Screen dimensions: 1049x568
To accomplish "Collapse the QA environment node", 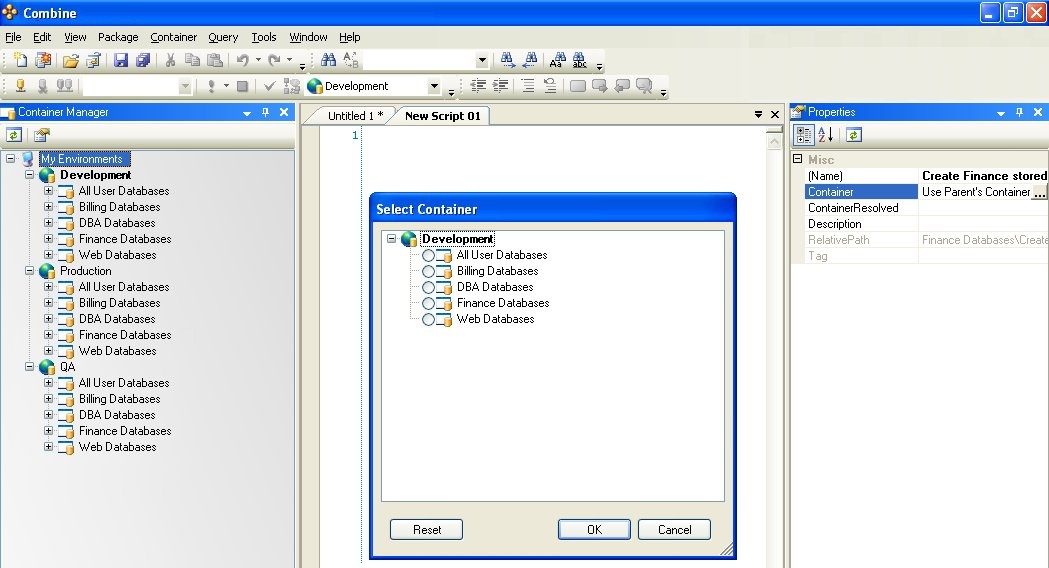I will [x=29, y=367].
